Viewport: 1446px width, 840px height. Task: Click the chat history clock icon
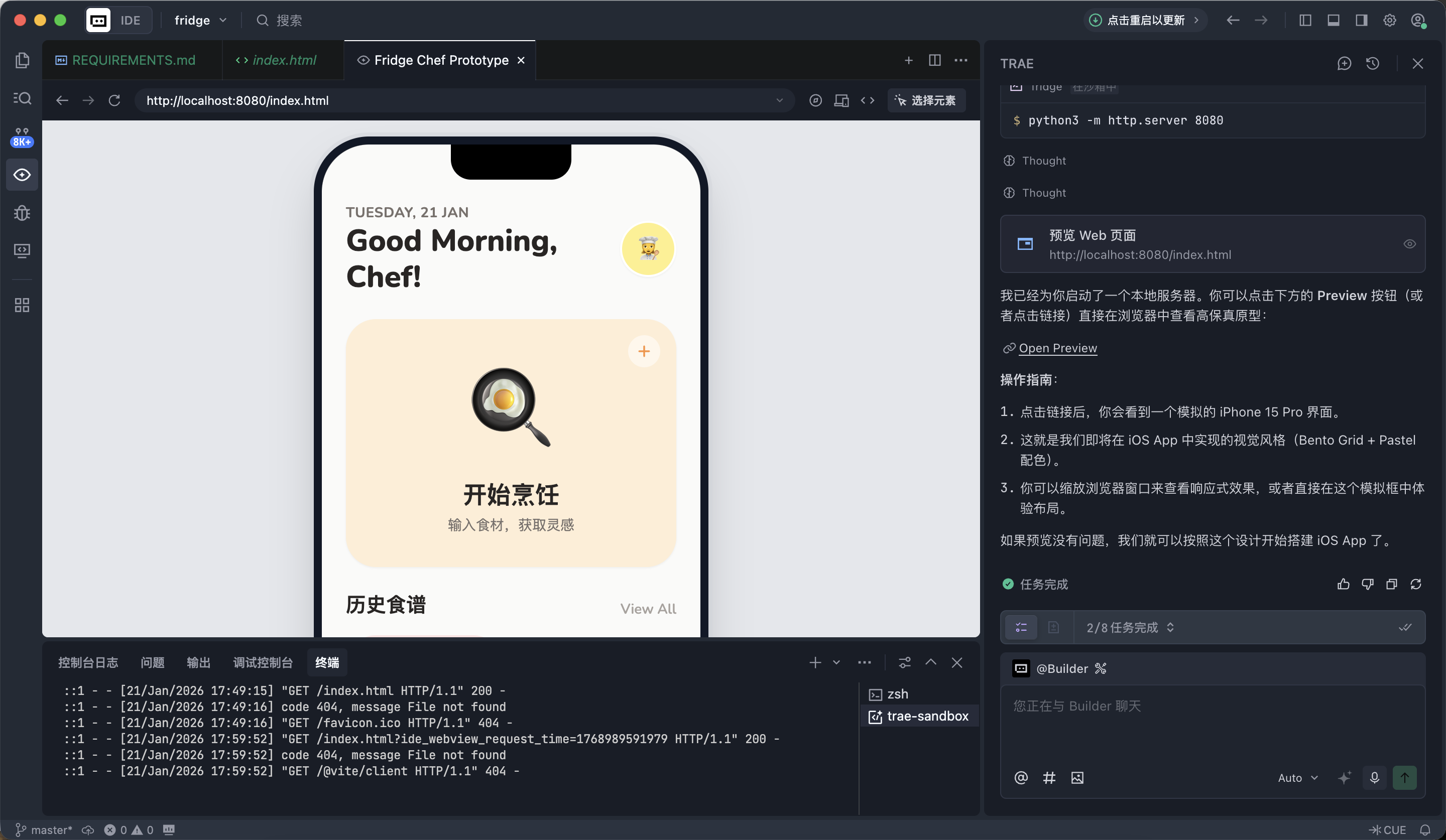click(x=1373, y=63)
